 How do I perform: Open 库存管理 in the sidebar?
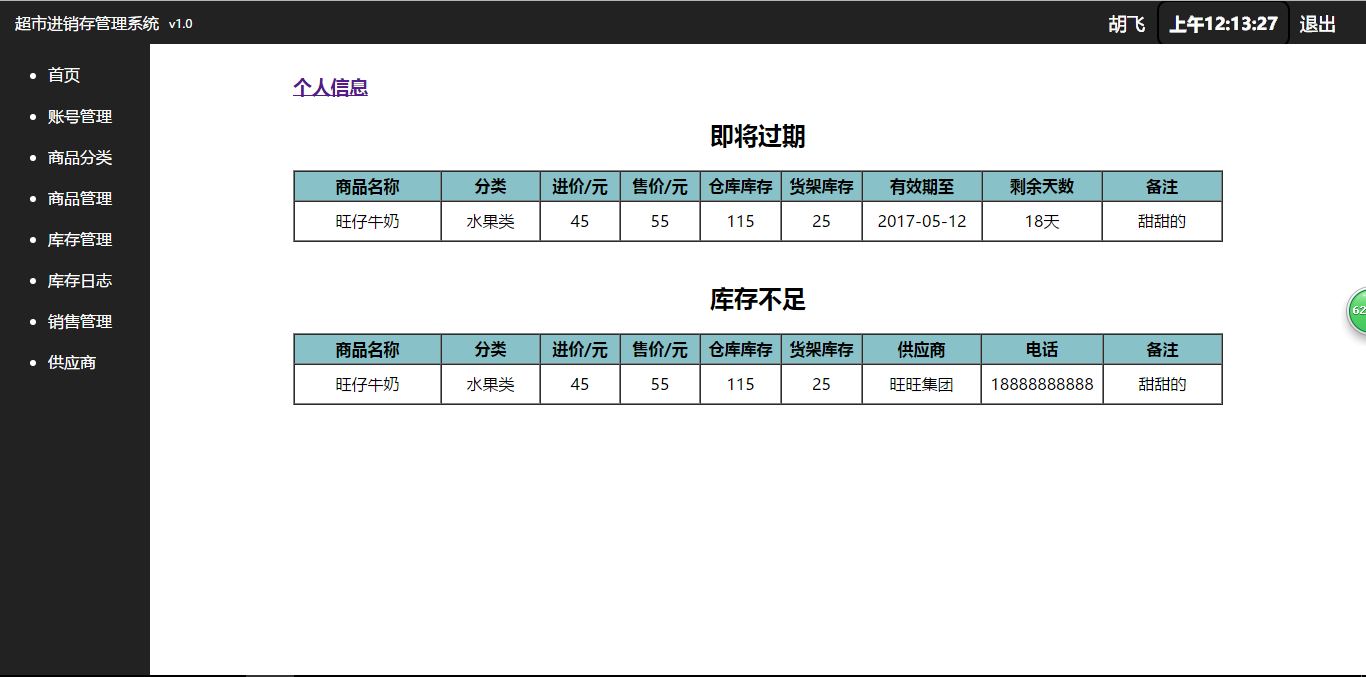click(x=80, y=239)
